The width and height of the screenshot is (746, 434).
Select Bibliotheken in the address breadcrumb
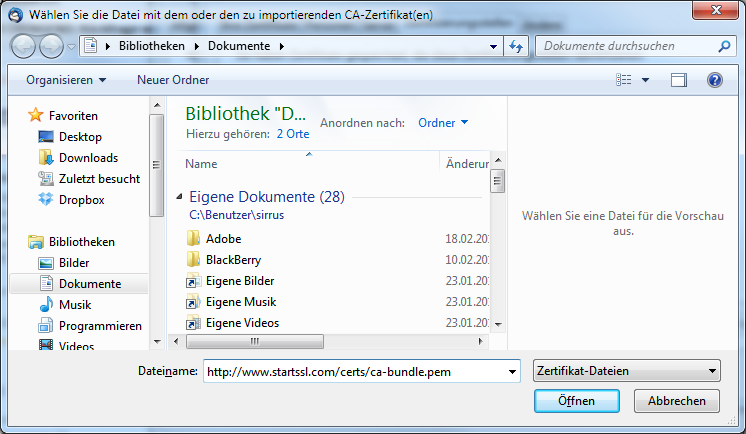152,46
